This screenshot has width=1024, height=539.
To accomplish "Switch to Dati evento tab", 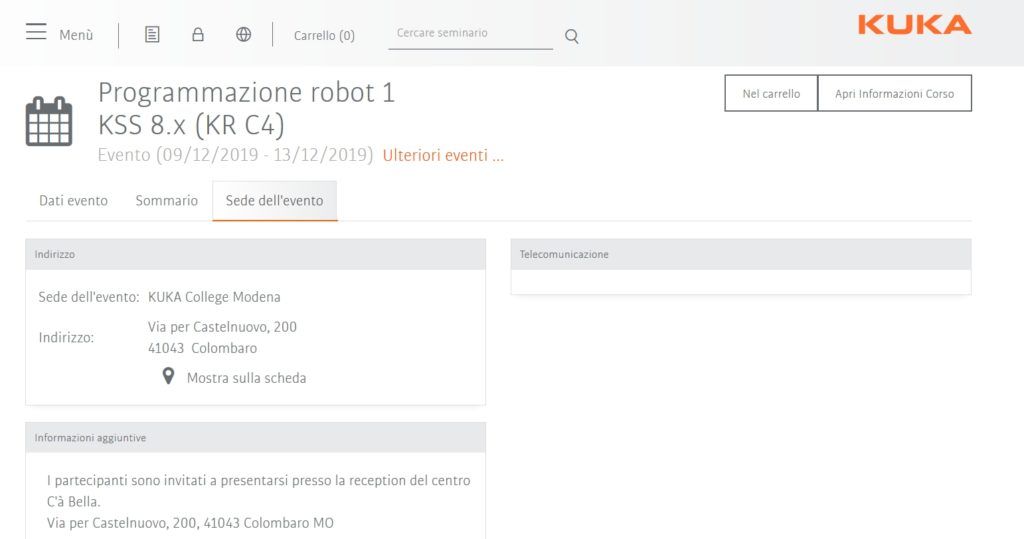I will (73, 201).
